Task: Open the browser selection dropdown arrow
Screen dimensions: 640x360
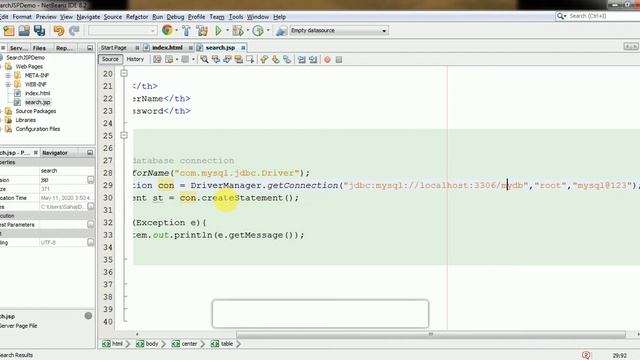Action: 176,31
